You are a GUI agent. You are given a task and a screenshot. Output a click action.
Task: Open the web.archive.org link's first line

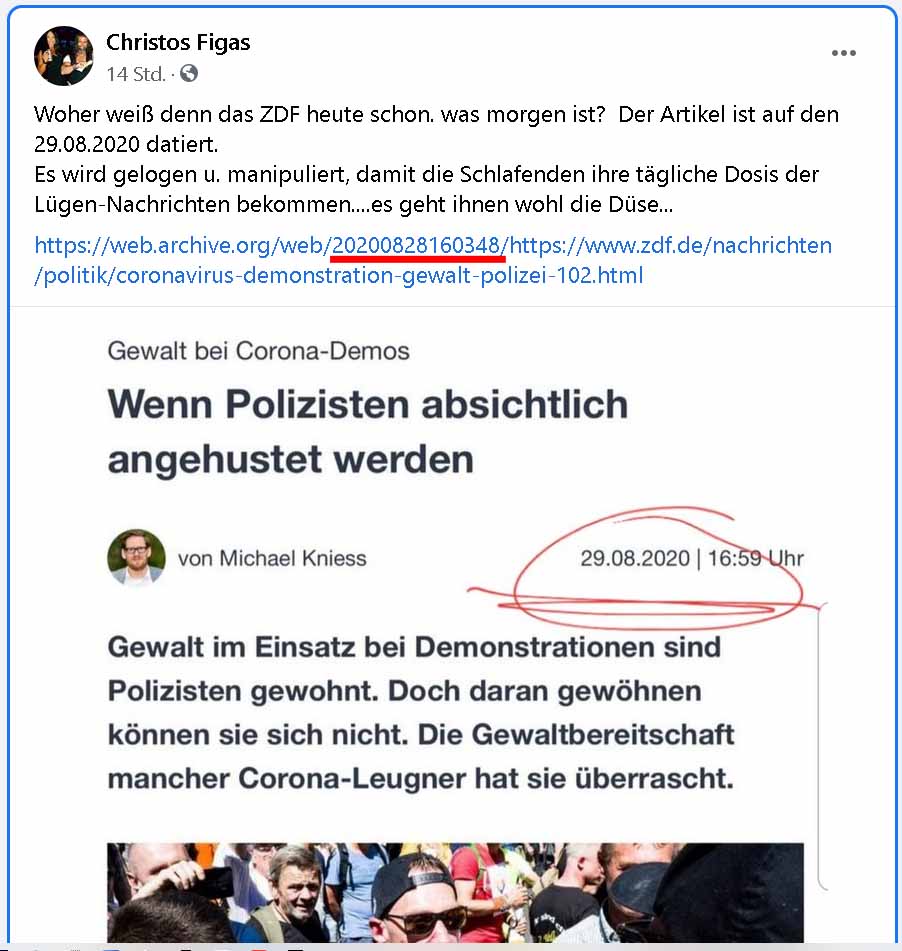tap(433, 245)
